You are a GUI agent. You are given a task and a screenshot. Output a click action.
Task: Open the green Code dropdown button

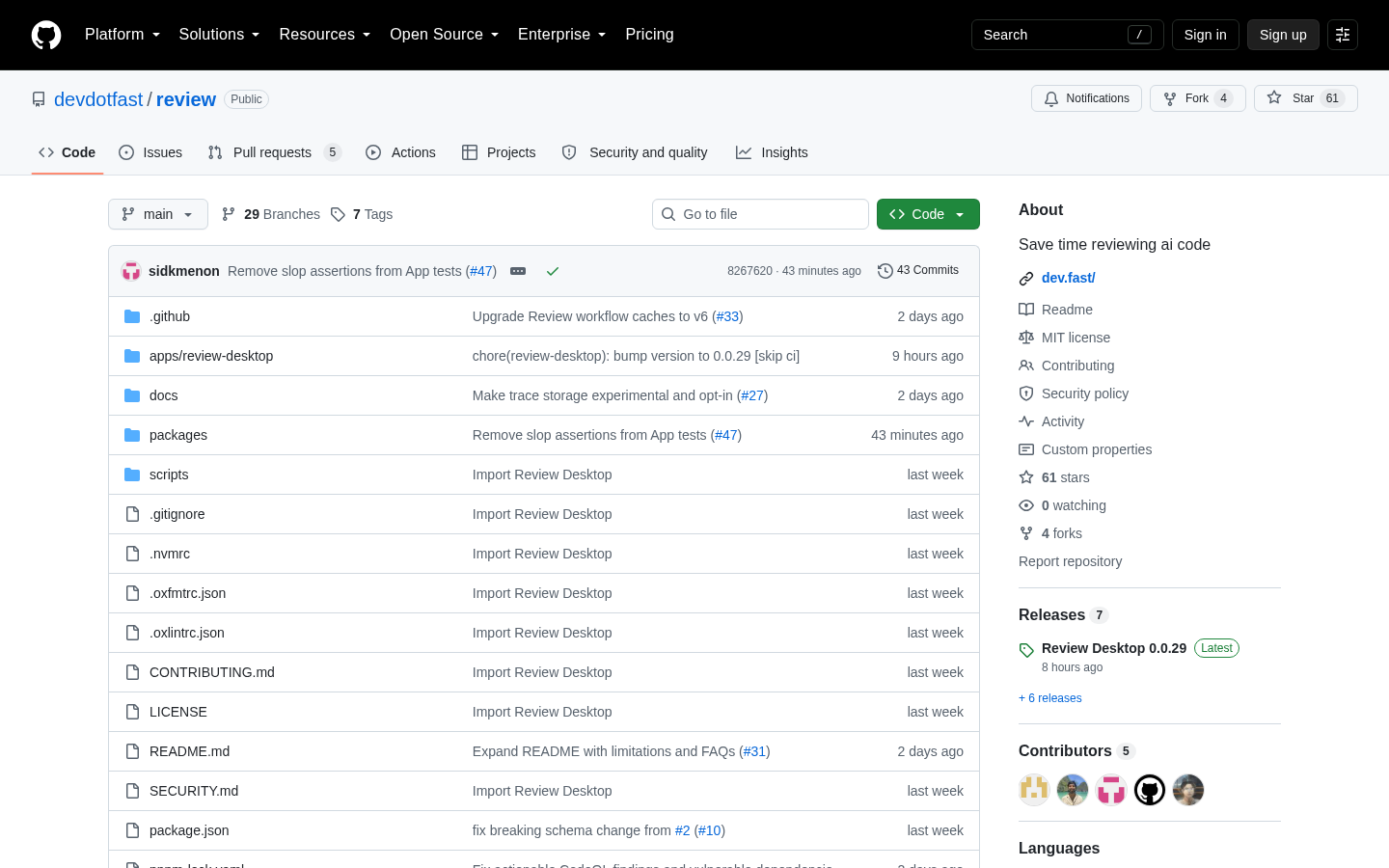pos(928,214)
